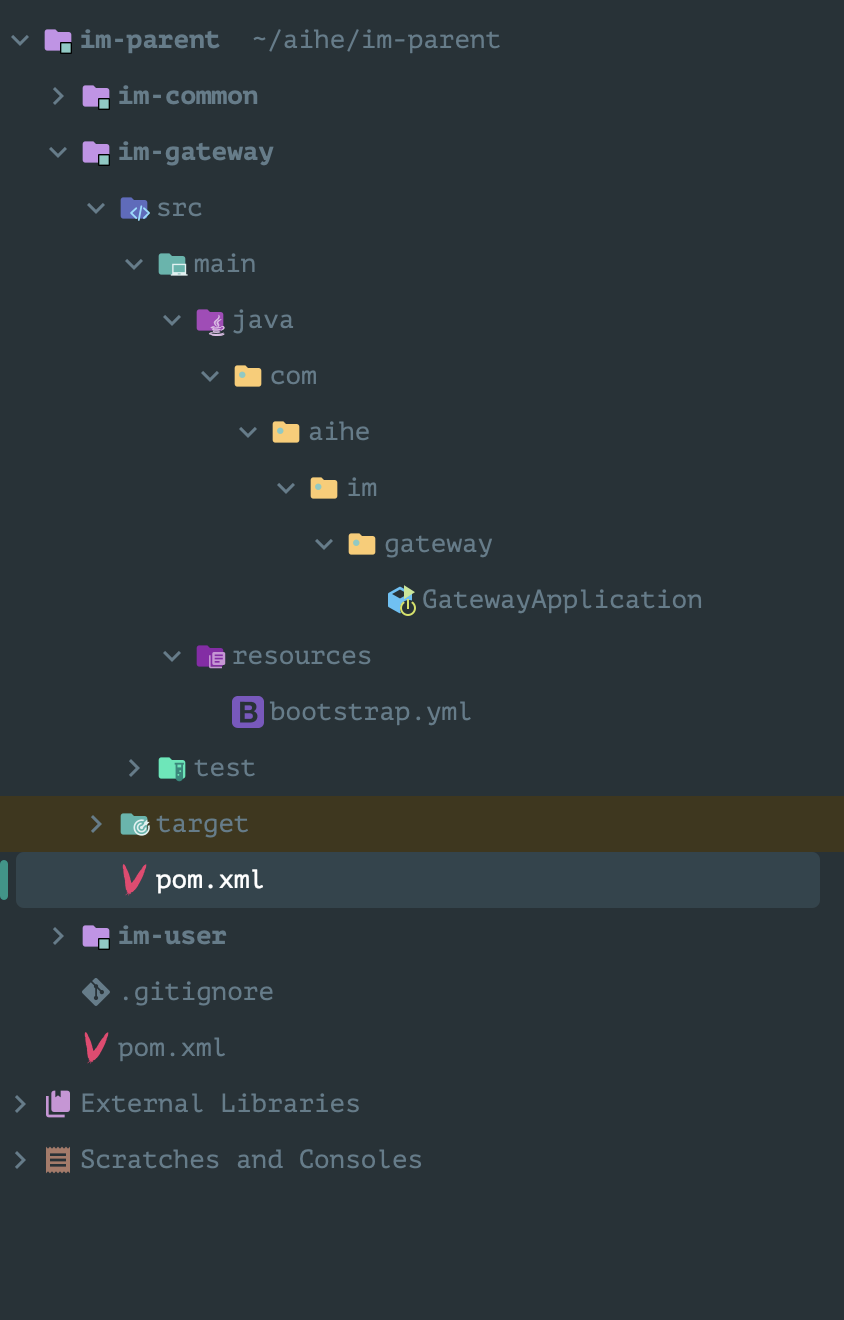Viewport: 844px width, 1320px height.
Task: Select External Libraries label
Action: coord(220,1104)
